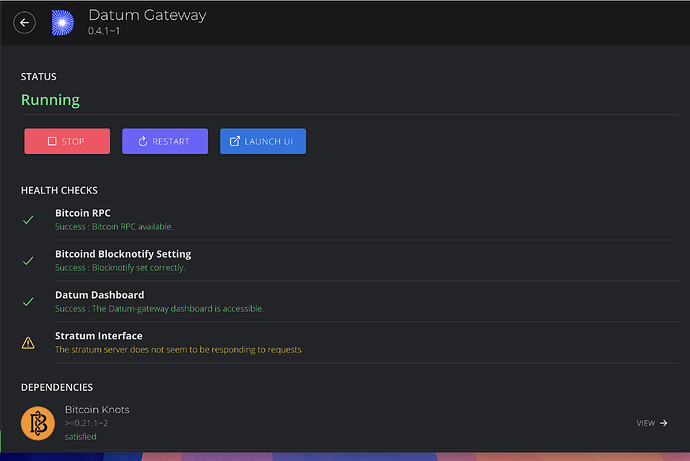This screenshot has width=690, height=461.
Task: Click the Bitcoin Knots dependency name
Action: pyautogui.click(x=97, y=410)
